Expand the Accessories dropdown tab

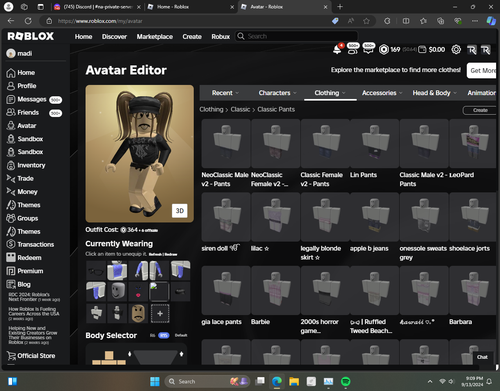pos(382,93)
